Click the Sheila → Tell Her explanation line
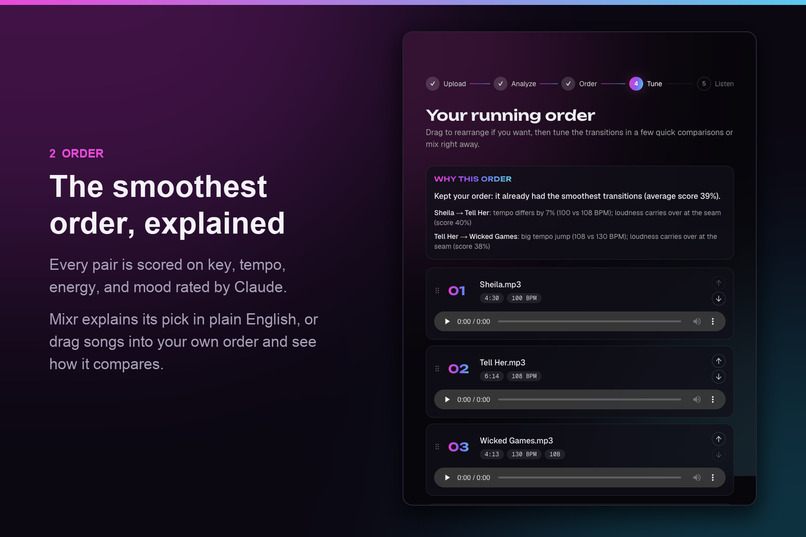The image size is (806, 537). click(x=577, y=217)
